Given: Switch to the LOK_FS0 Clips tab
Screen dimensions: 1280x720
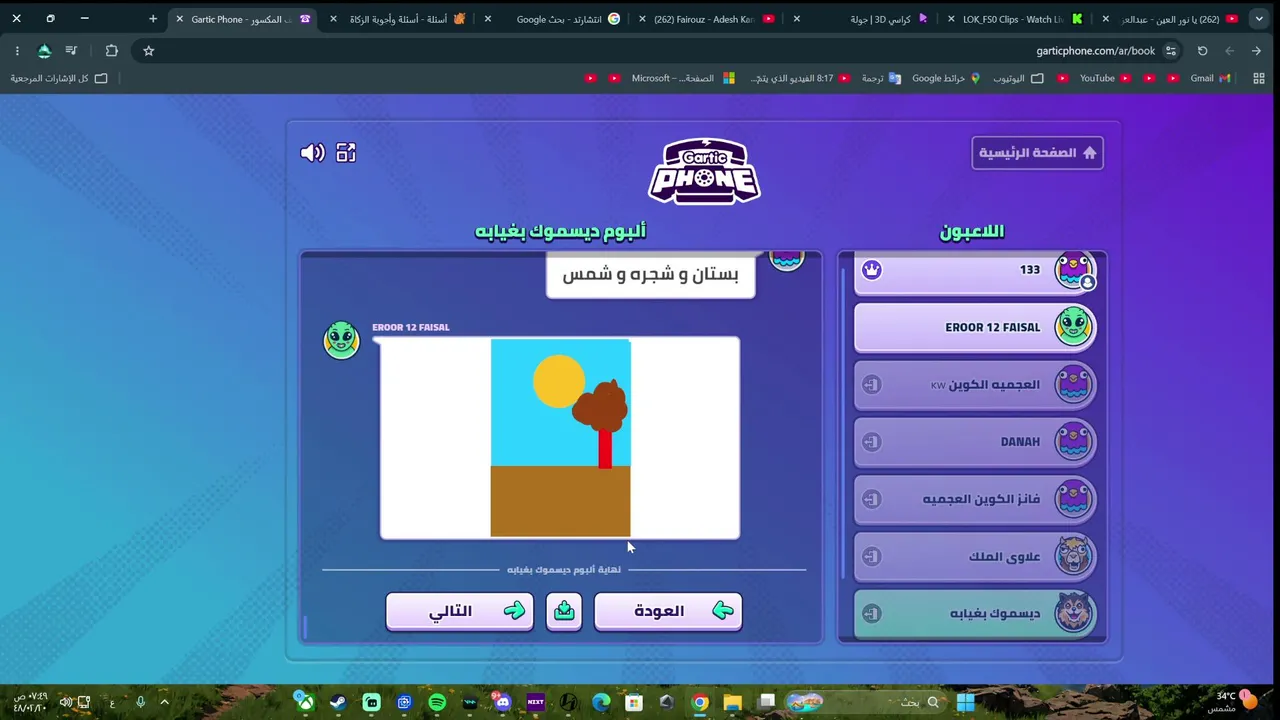Looking at the screenshot, I should 1020,19.
